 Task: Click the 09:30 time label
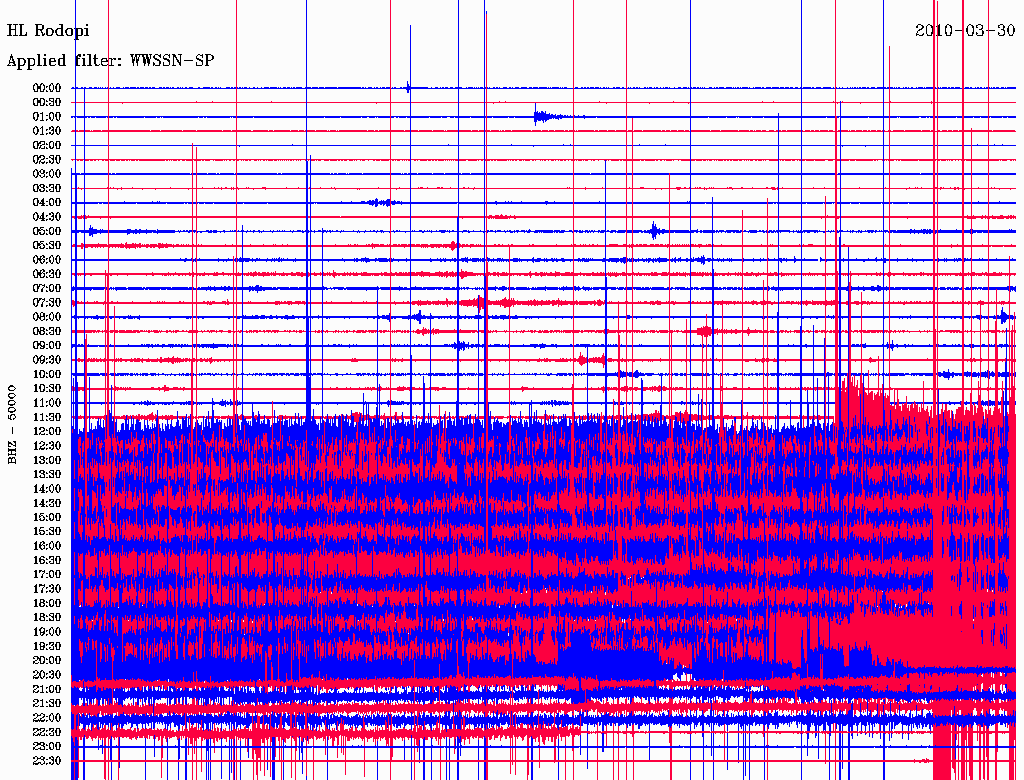point(47,360)
